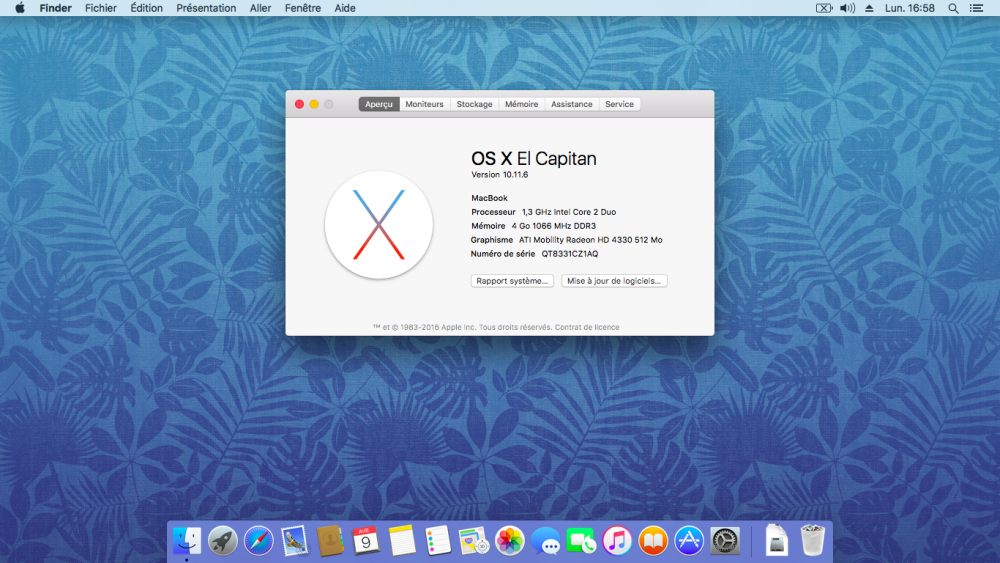Open iBooks orange book icon
Image resolution: width=1000 pixels, height=563 pixels.
[653, 541]
